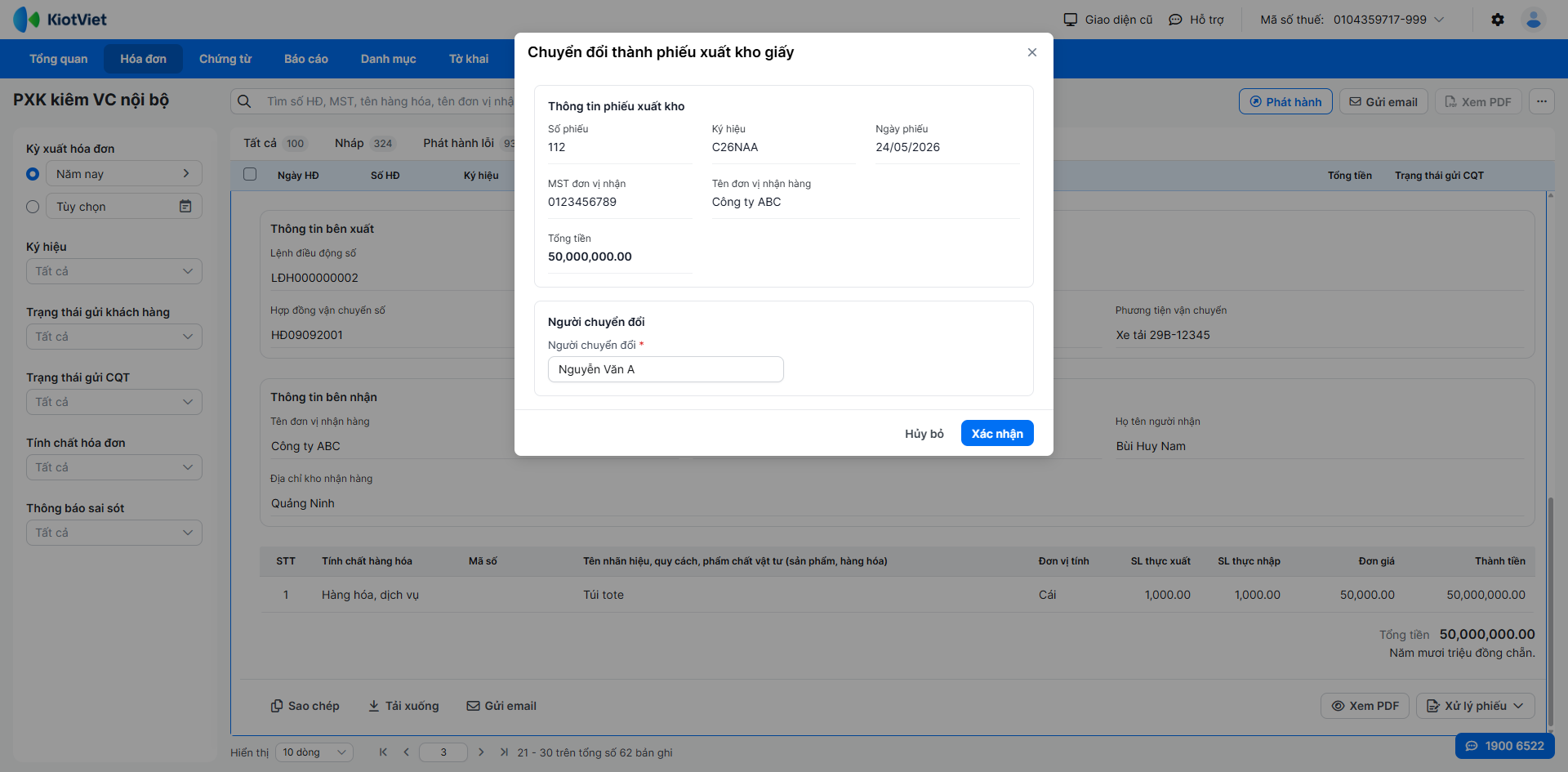Open the Danh mục menu

[x=389, y=59]
